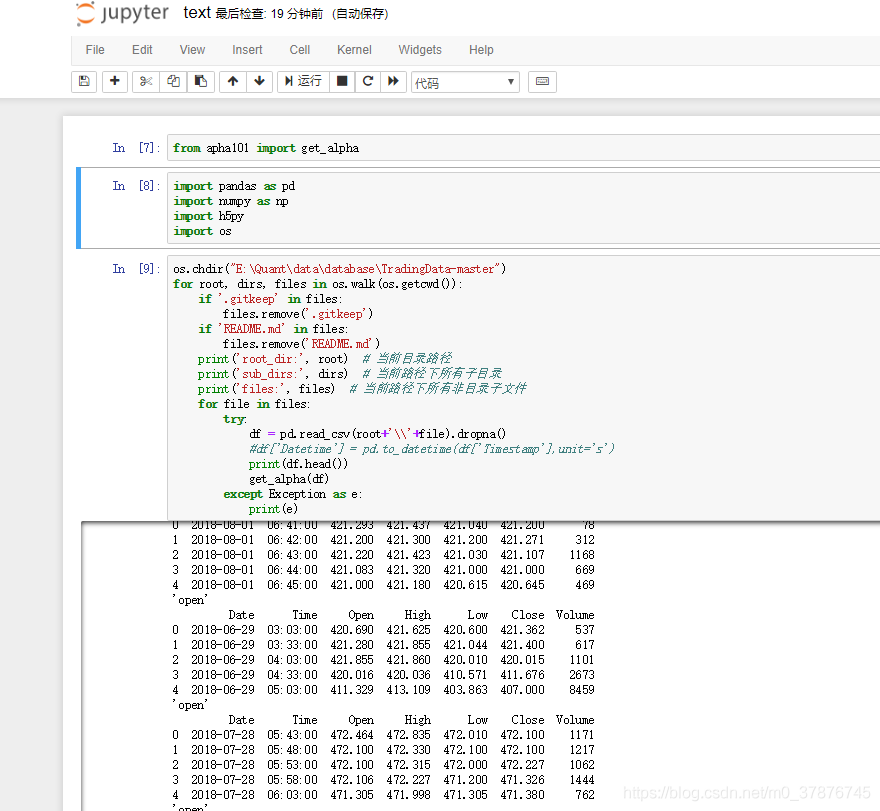Open the Widgets menu
Viewport: 880px width, 811px height.
[420, 50]
